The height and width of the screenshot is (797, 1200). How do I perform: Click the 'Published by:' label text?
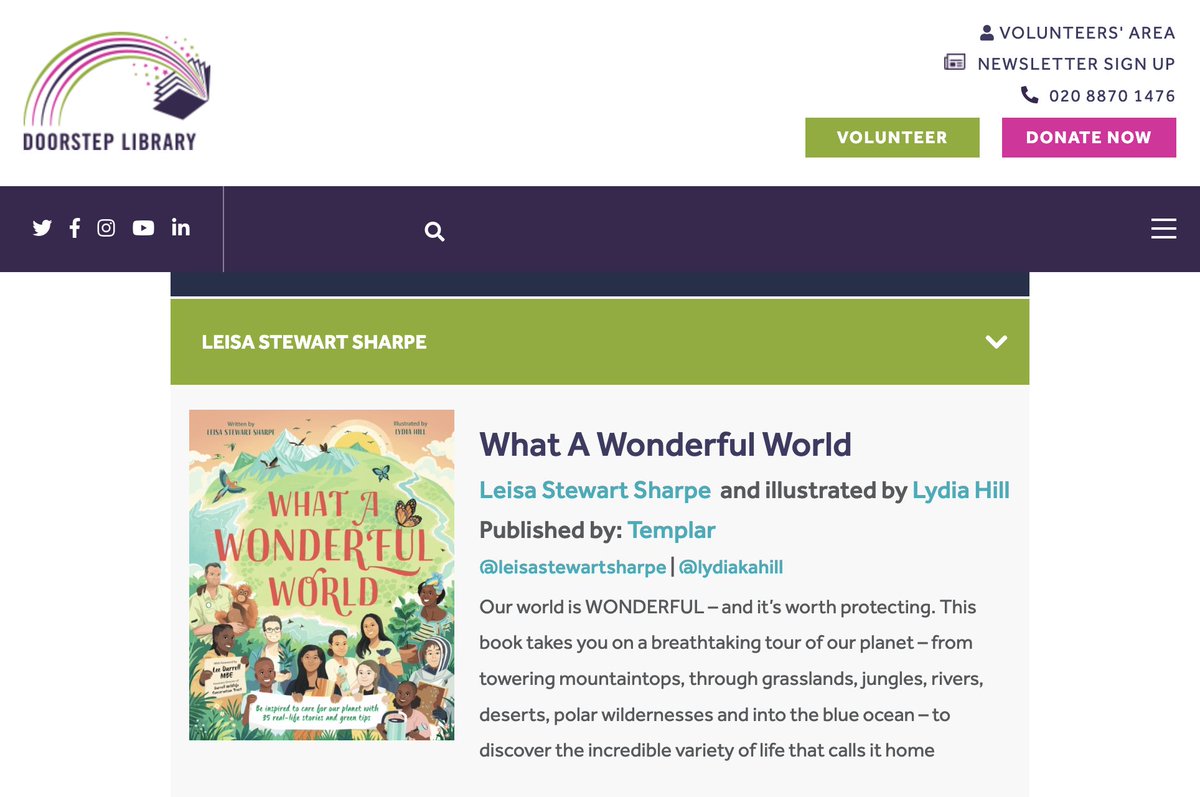[551, 530]
